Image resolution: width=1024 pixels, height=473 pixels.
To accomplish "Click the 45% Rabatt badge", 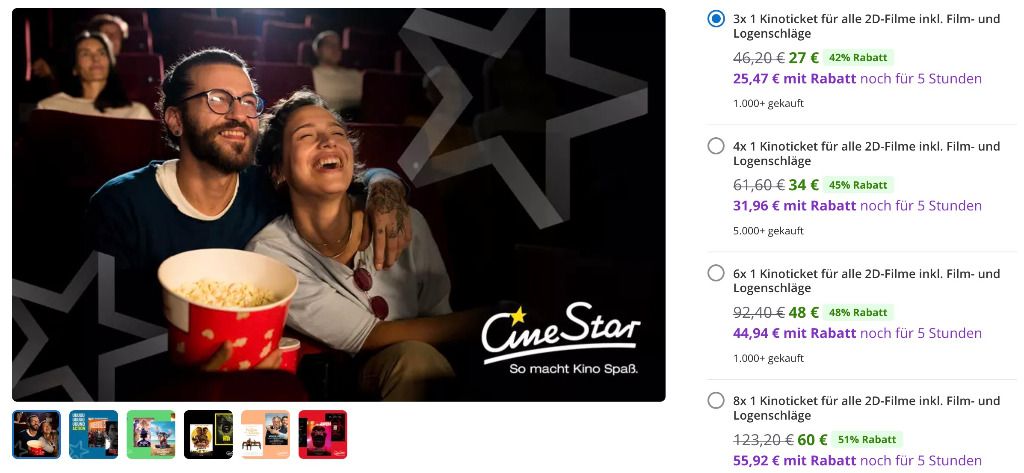I will pos(858,185).
